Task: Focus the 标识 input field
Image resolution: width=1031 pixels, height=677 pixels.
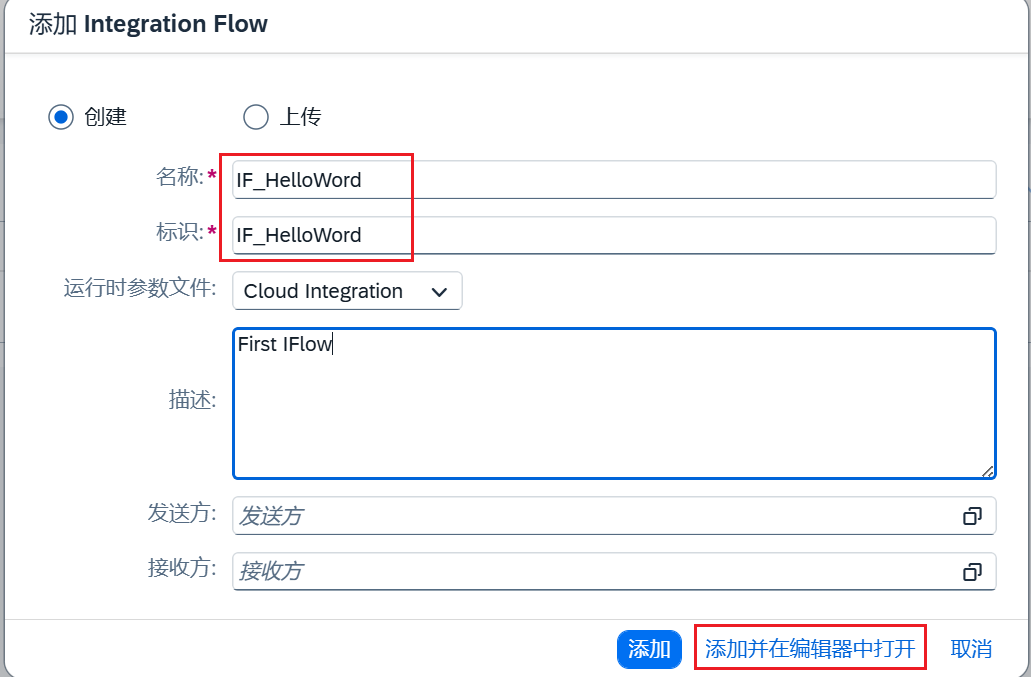Action: tap(614, 236)
